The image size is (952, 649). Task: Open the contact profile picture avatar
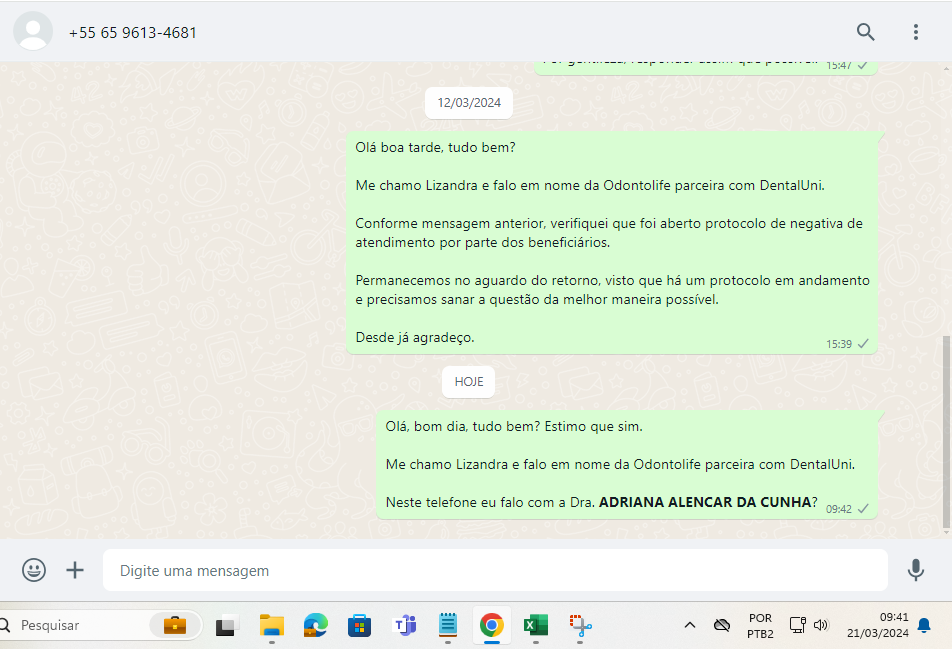coord(33,31)
